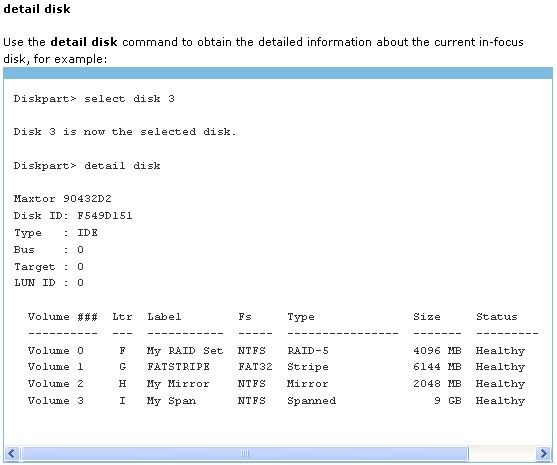Click the 'Stripe' type value
Viewport: 557px width, 465px height.
click(x=308, y=367)
